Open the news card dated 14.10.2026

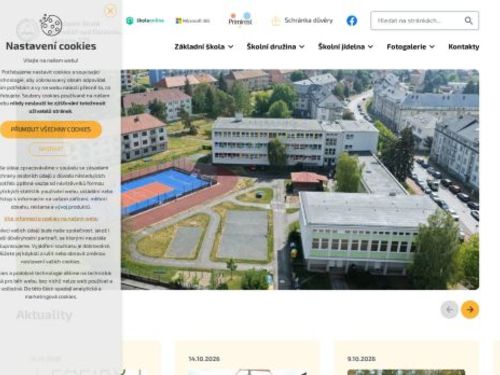coord(248,358)
